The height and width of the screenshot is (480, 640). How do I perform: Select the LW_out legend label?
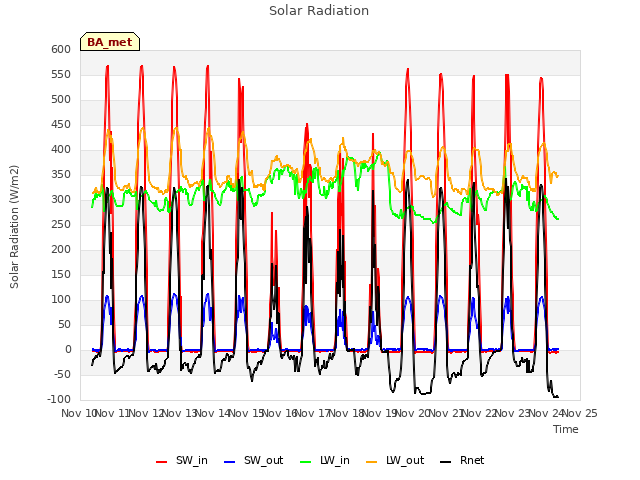tap(405, 460)
